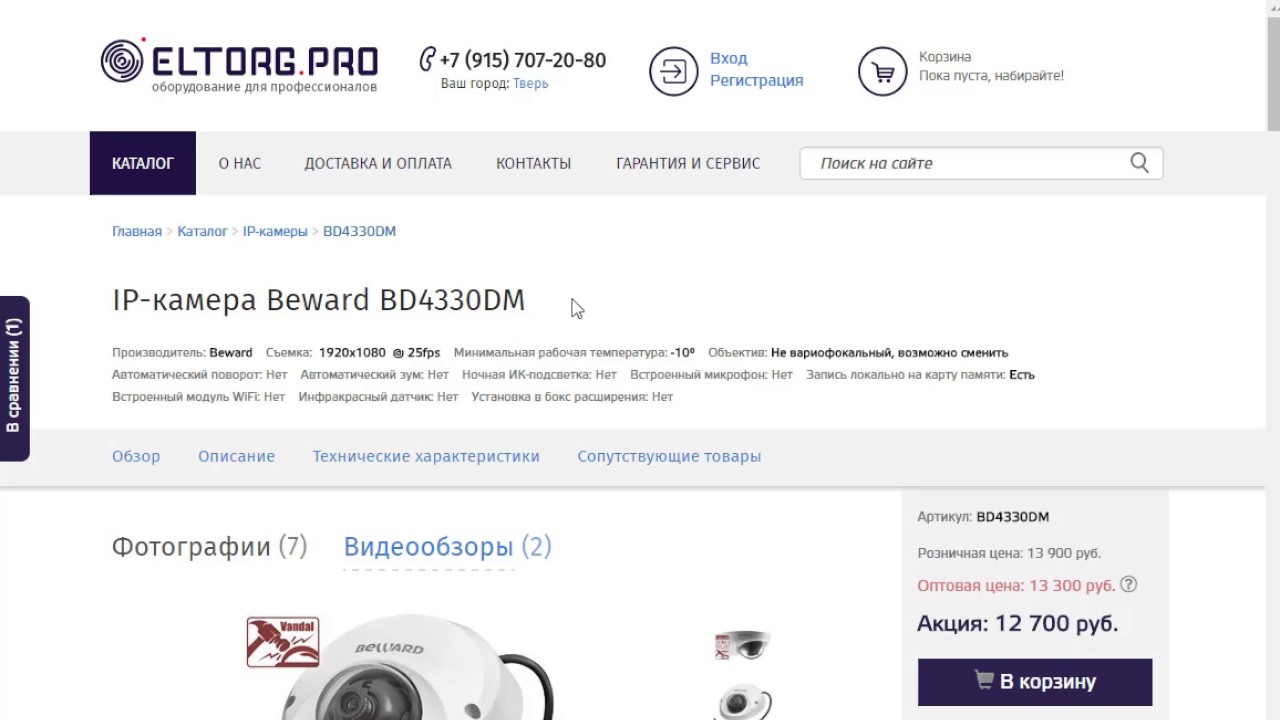Image resolution: width=1280 pixels, height=720 pixels.
Task: Click the IP-камеры breadcrumb link
Action: click(x=275, y=231)
